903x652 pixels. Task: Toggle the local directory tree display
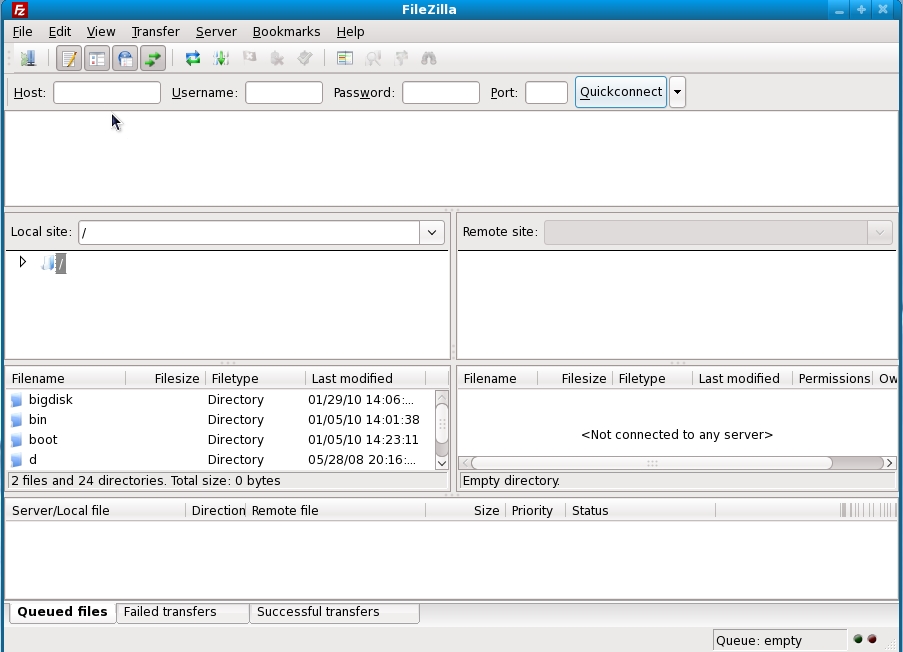97,58
